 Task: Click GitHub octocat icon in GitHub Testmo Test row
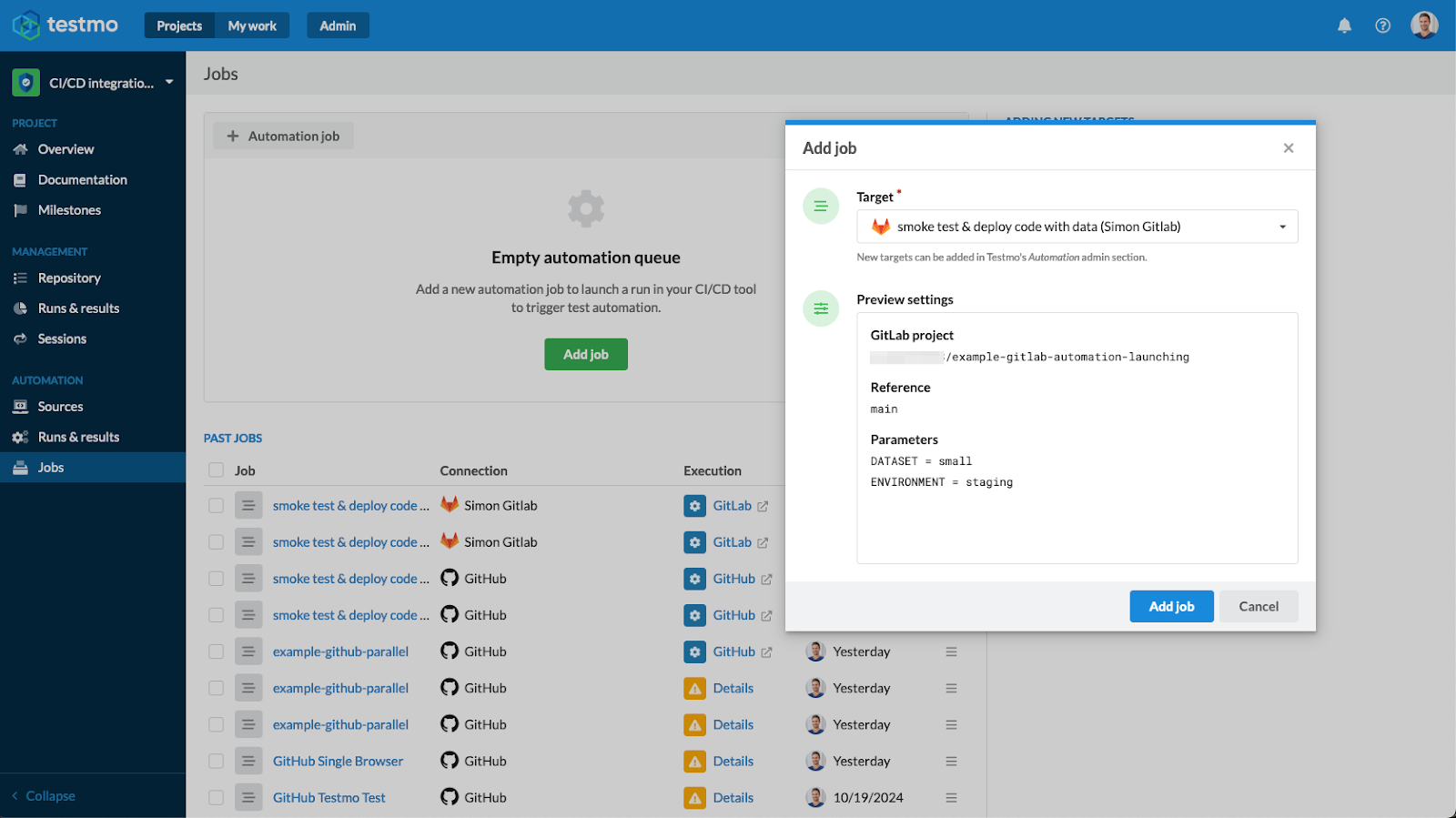point(450,796)
